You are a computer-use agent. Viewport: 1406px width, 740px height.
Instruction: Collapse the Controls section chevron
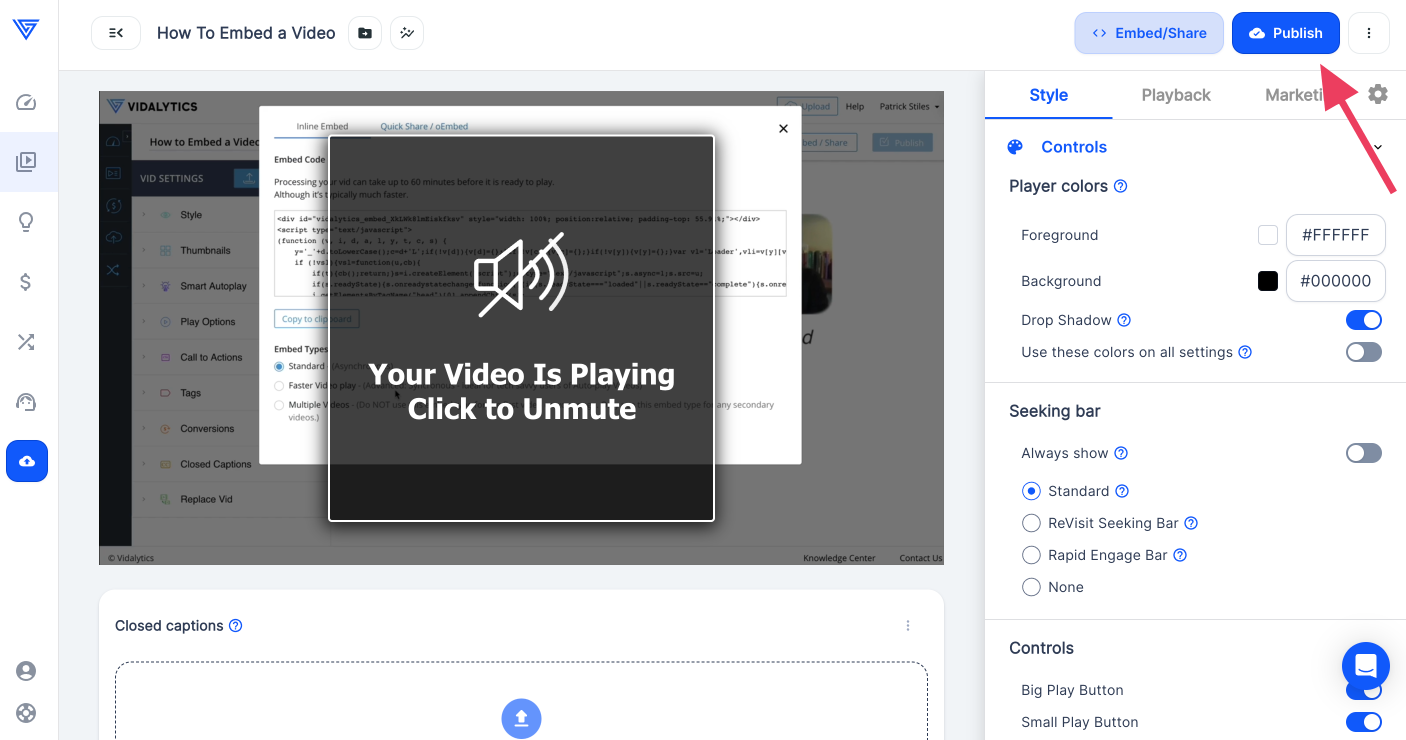coord(1378,147)
